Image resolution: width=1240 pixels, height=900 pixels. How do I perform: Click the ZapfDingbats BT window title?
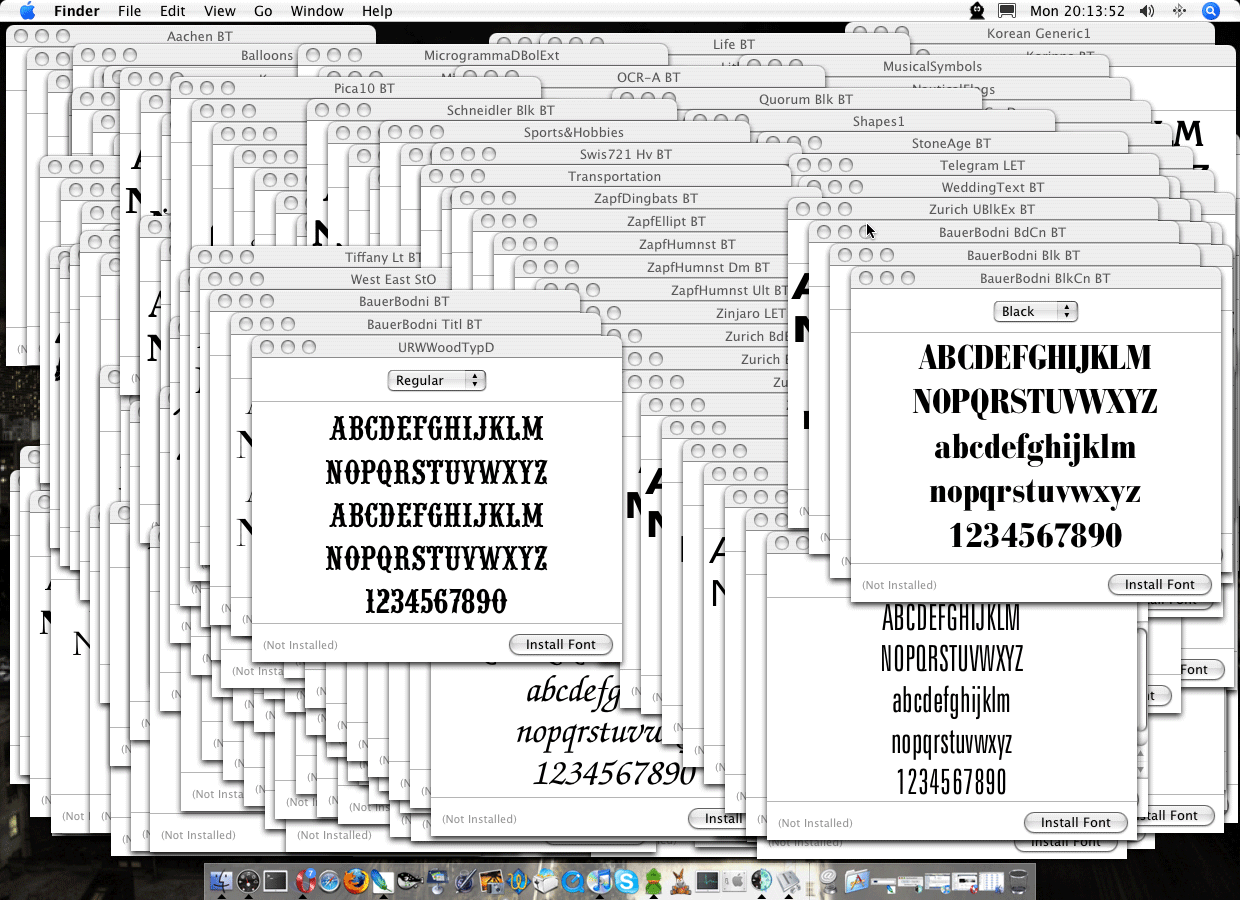pyautogui.click(x=646, y=198)
